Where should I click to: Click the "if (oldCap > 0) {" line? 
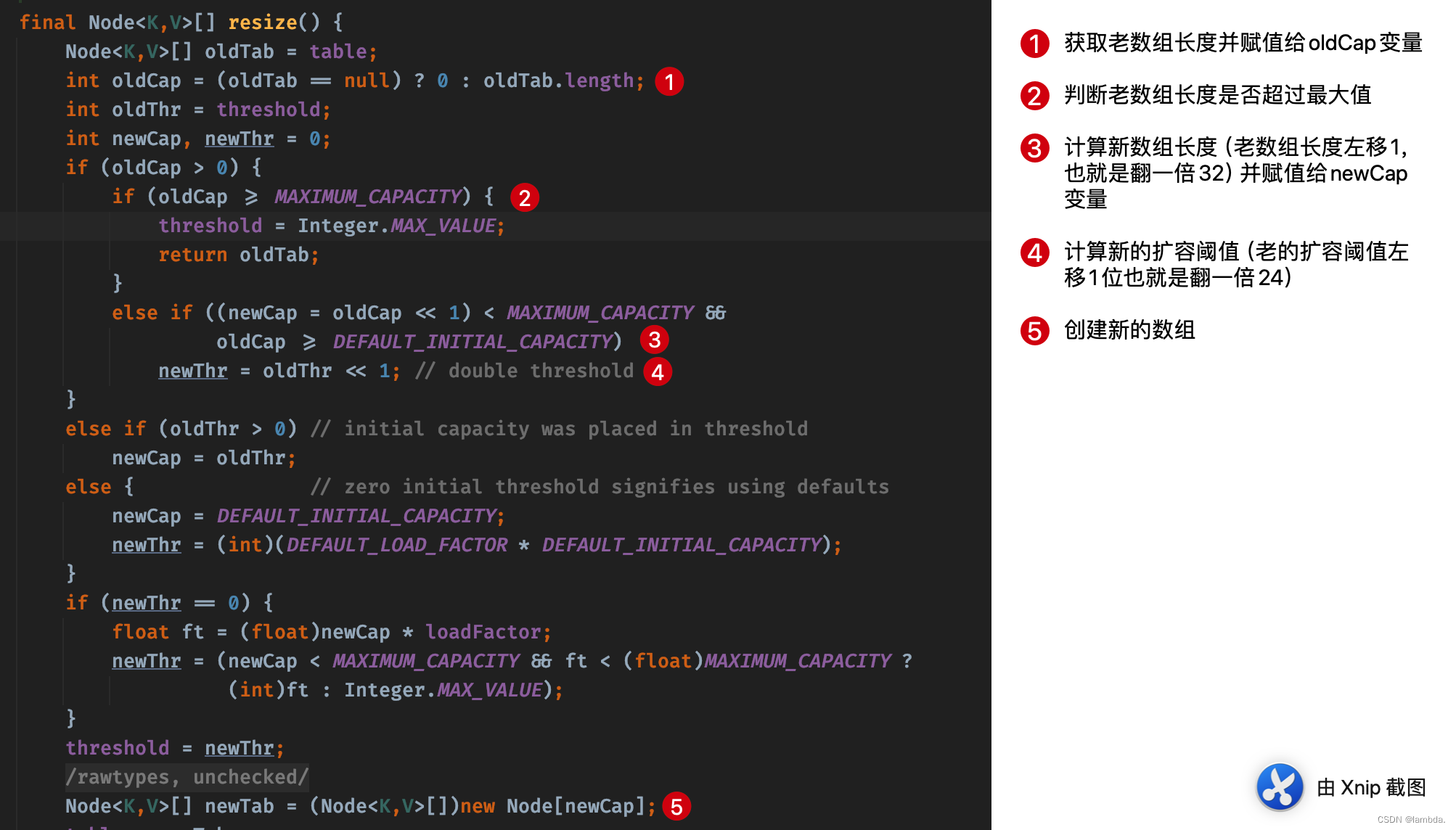point(163,168)
